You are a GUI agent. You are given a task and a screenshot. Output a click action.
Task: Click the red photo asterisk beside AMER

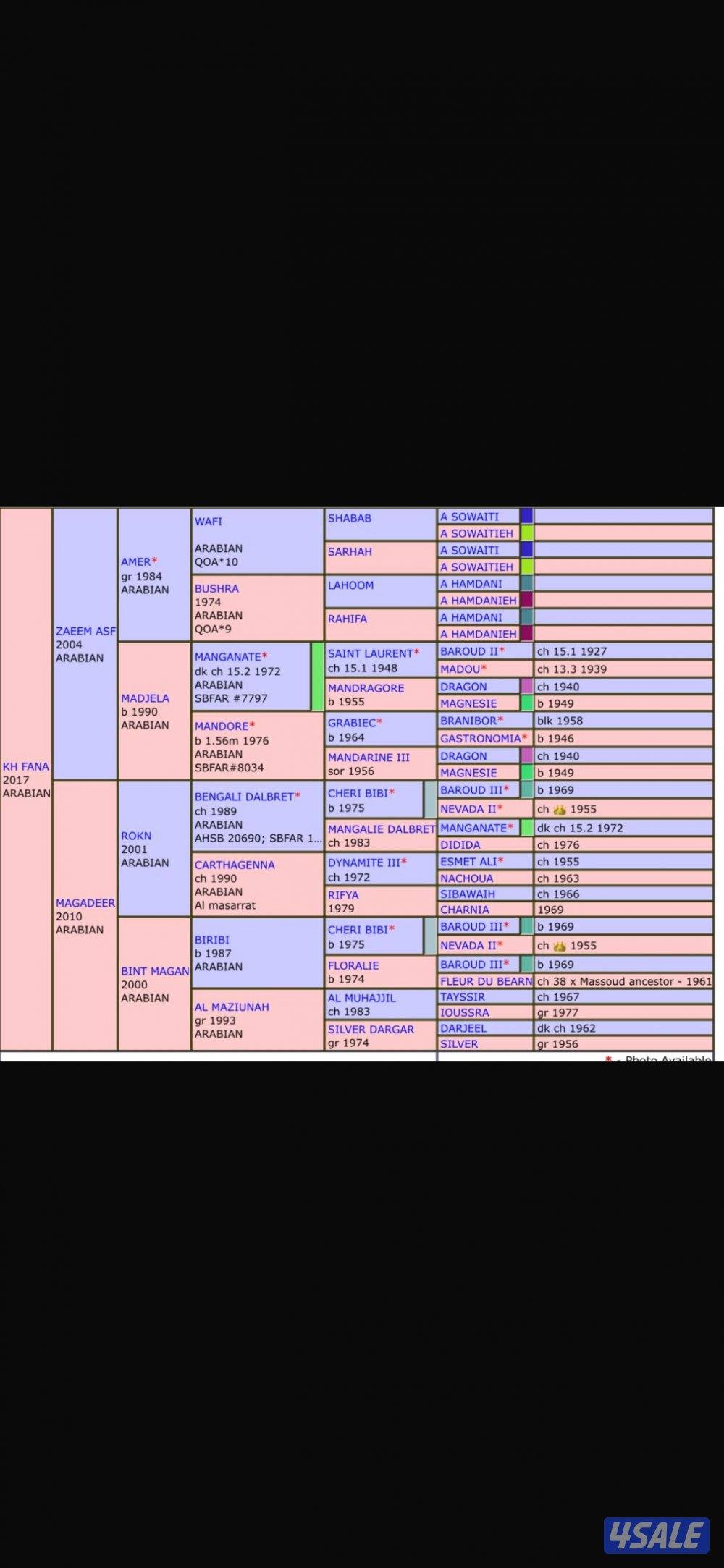tap(154, 561)
